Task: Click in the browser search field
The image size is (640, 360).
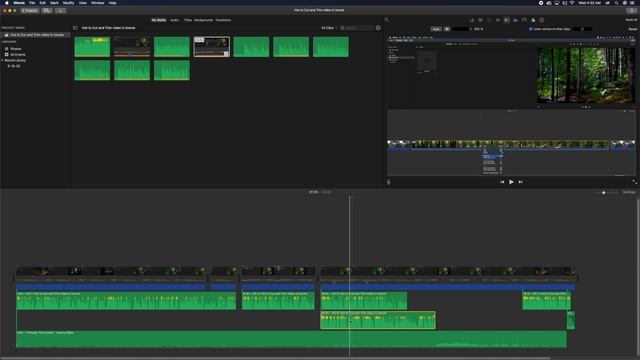Action: [357, 28]
